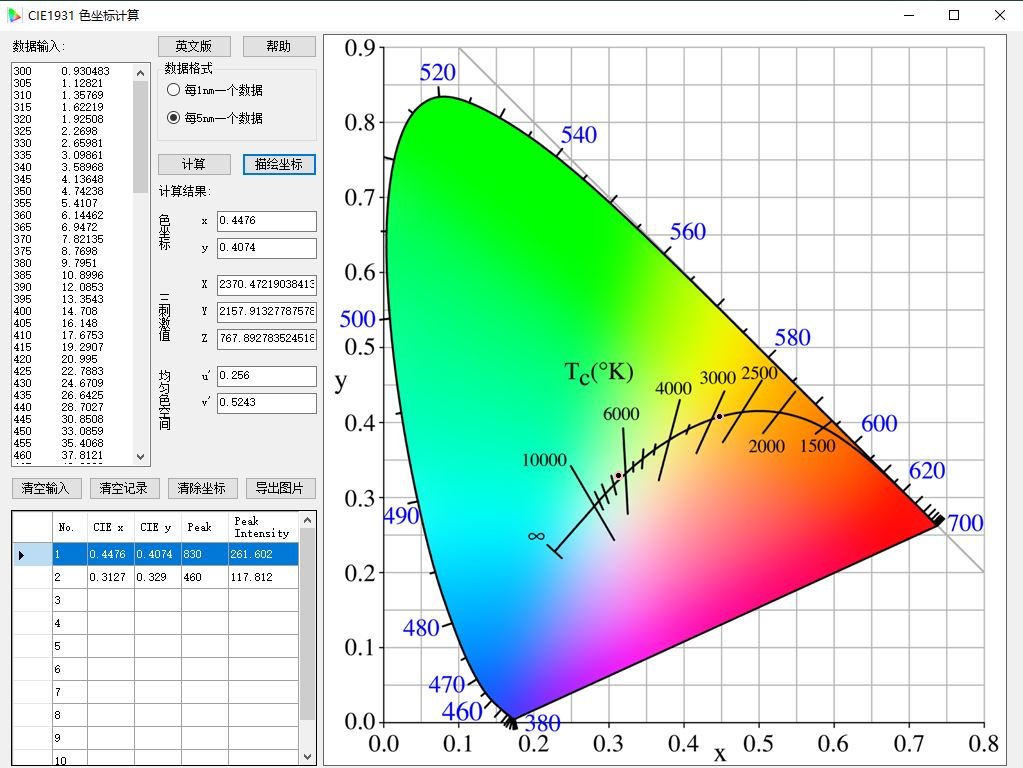Click the CIE x column header
Screen dimensions: 1023x768
tap(111, 527)
